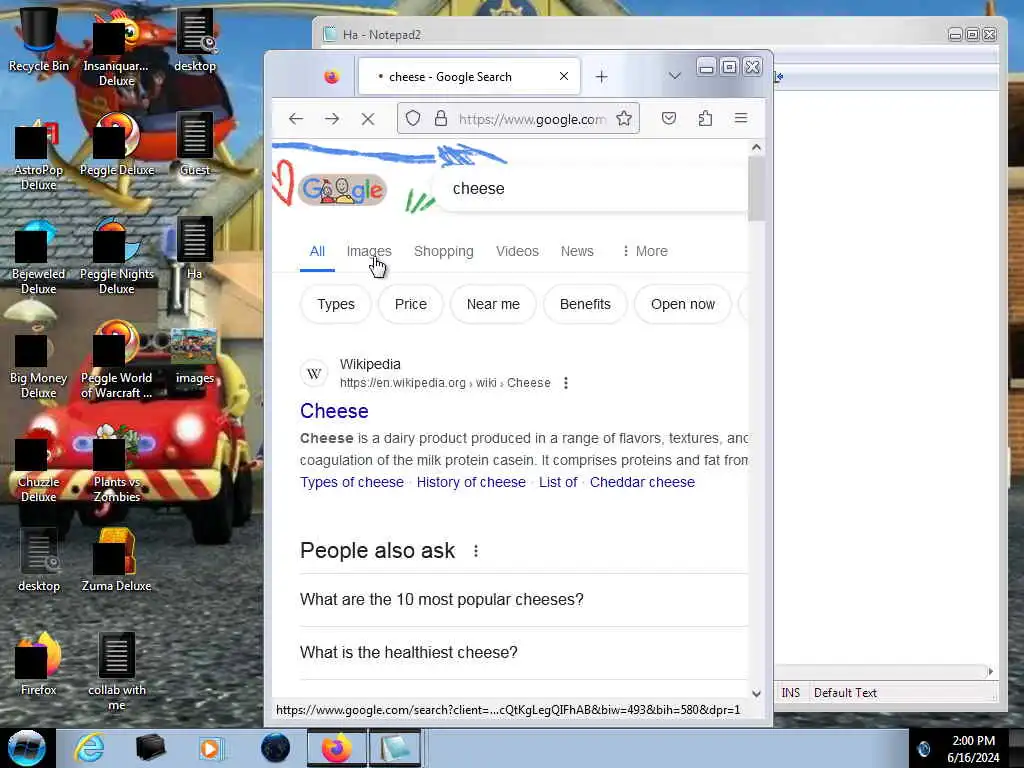The image size is (1024, 768).
Task: Select the Guest desktop file icon
Action: [x=195, y=145]
